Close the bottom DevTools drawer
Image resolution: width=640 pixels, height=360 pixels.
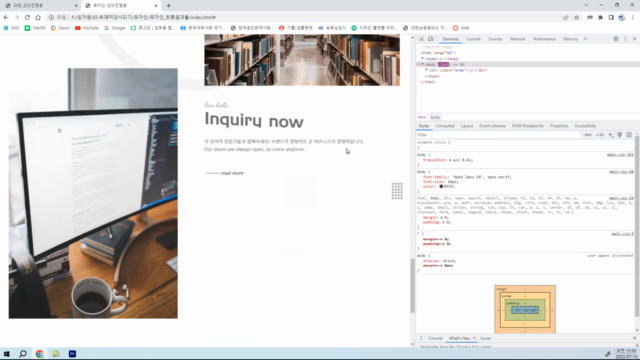pyautogui.click(x=634, y=338)
